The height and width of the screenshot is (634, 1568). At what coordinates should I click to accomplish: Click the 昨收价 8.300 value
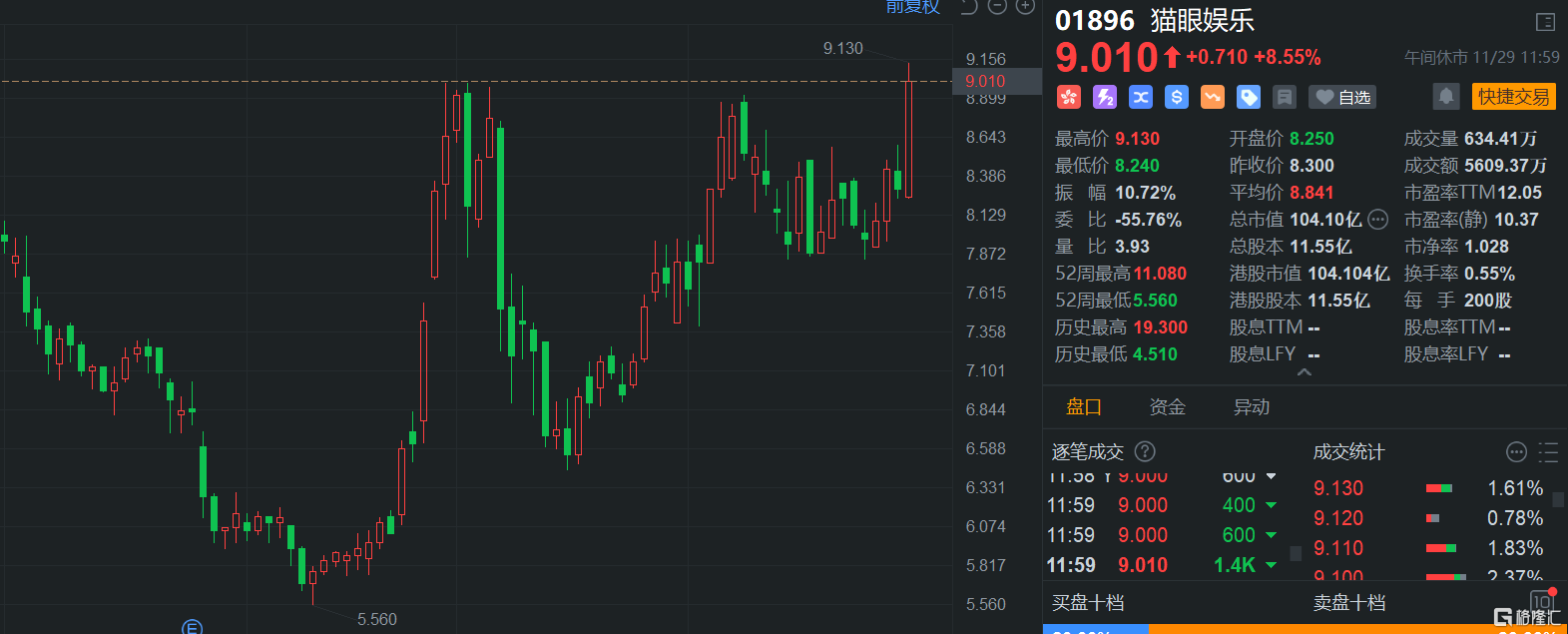pos(1311,166)
